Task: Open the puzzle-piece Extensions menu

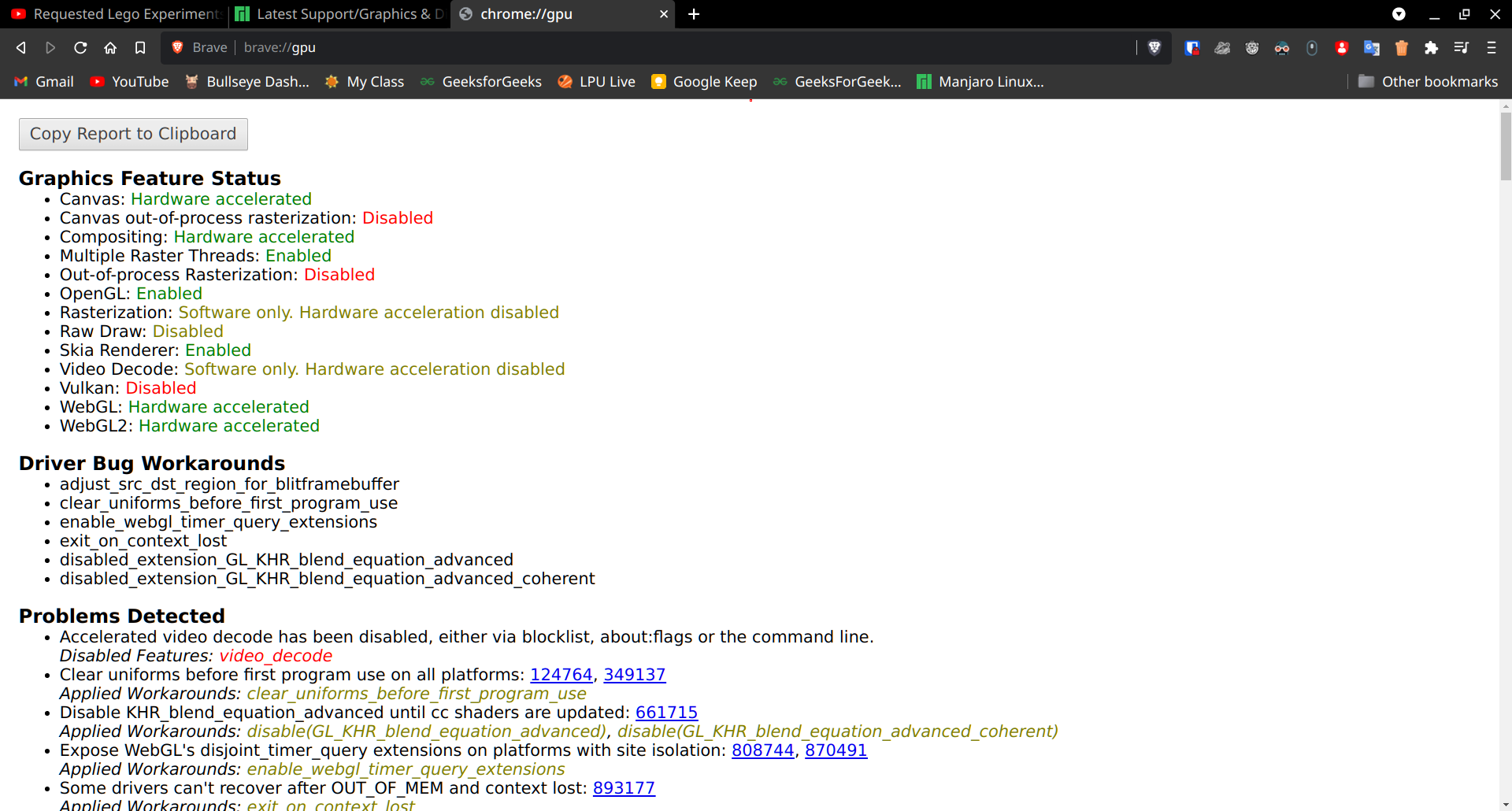Action: coord(1432,48)
